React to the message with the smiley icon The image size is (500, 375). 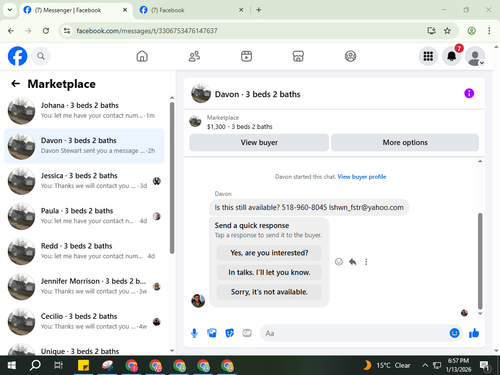pyautogui.click(x=339, y=262)
